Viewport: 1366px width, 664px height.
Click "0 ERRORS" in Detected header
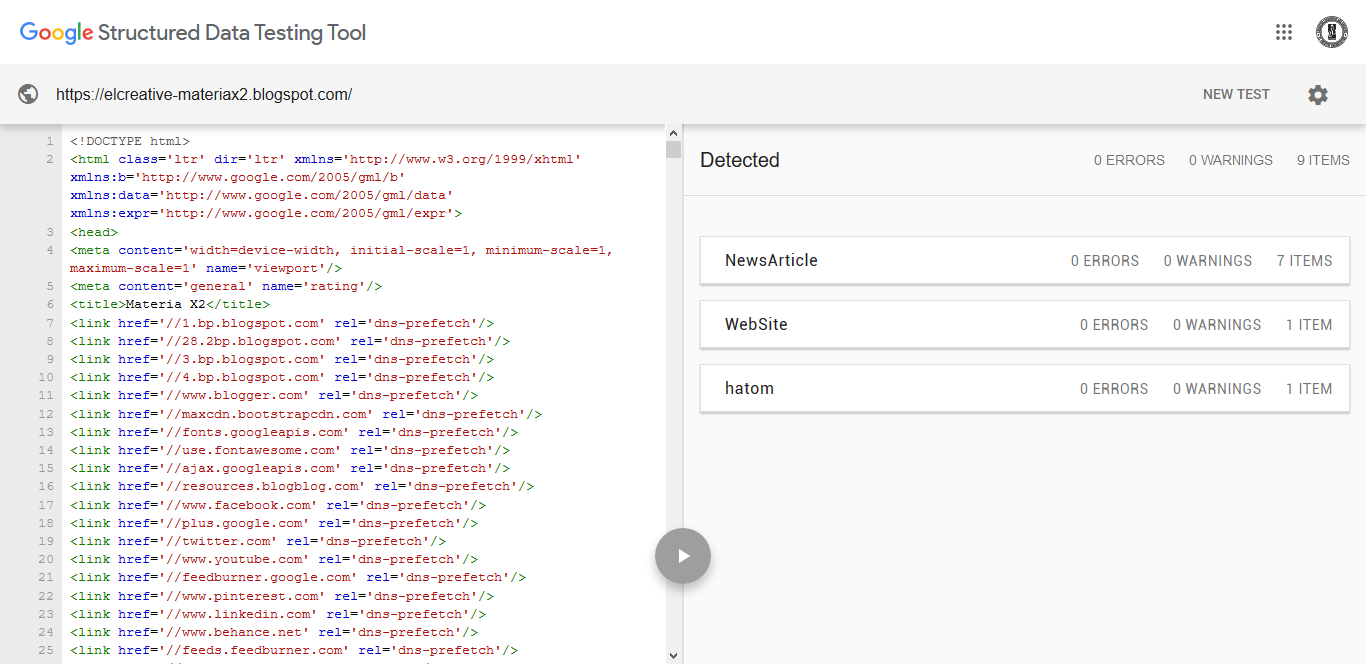coord(1129,160)
